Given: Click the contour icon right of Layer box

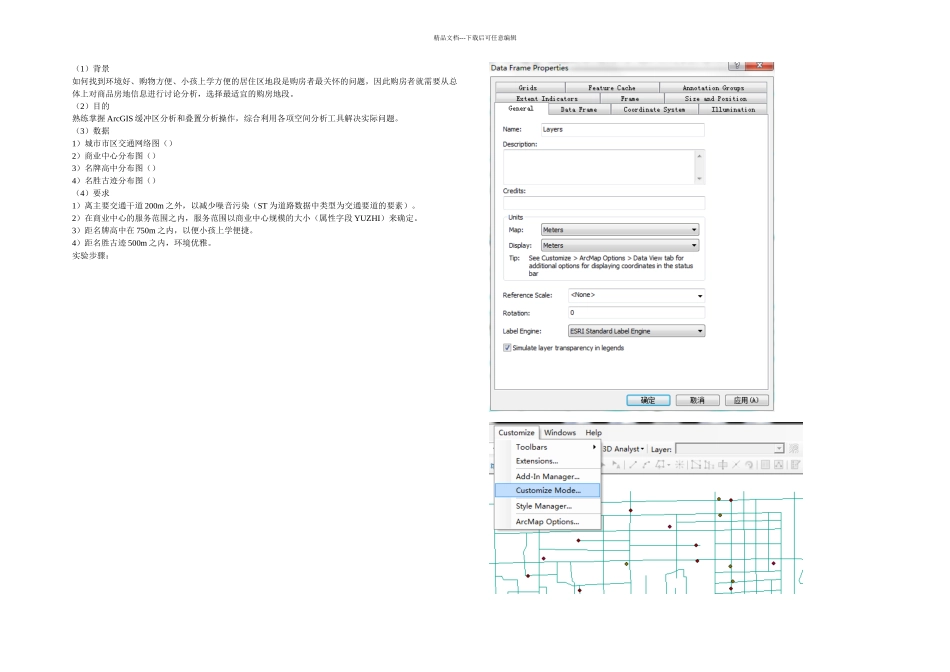Looking at the screenshot, I should [x=794, y=448].
